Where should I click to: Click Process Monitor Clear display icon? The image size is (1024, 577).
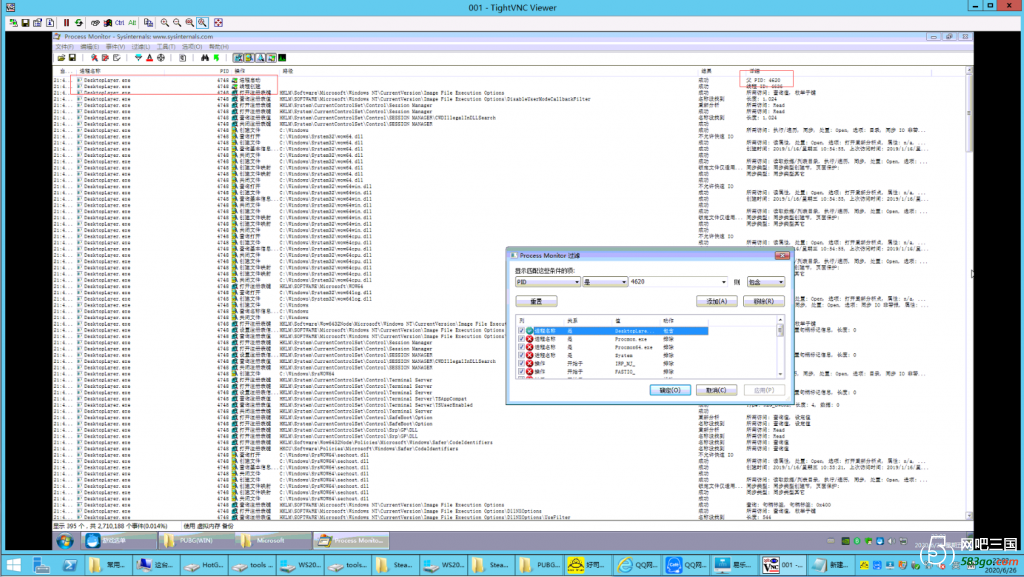click(x=116, y=57)
